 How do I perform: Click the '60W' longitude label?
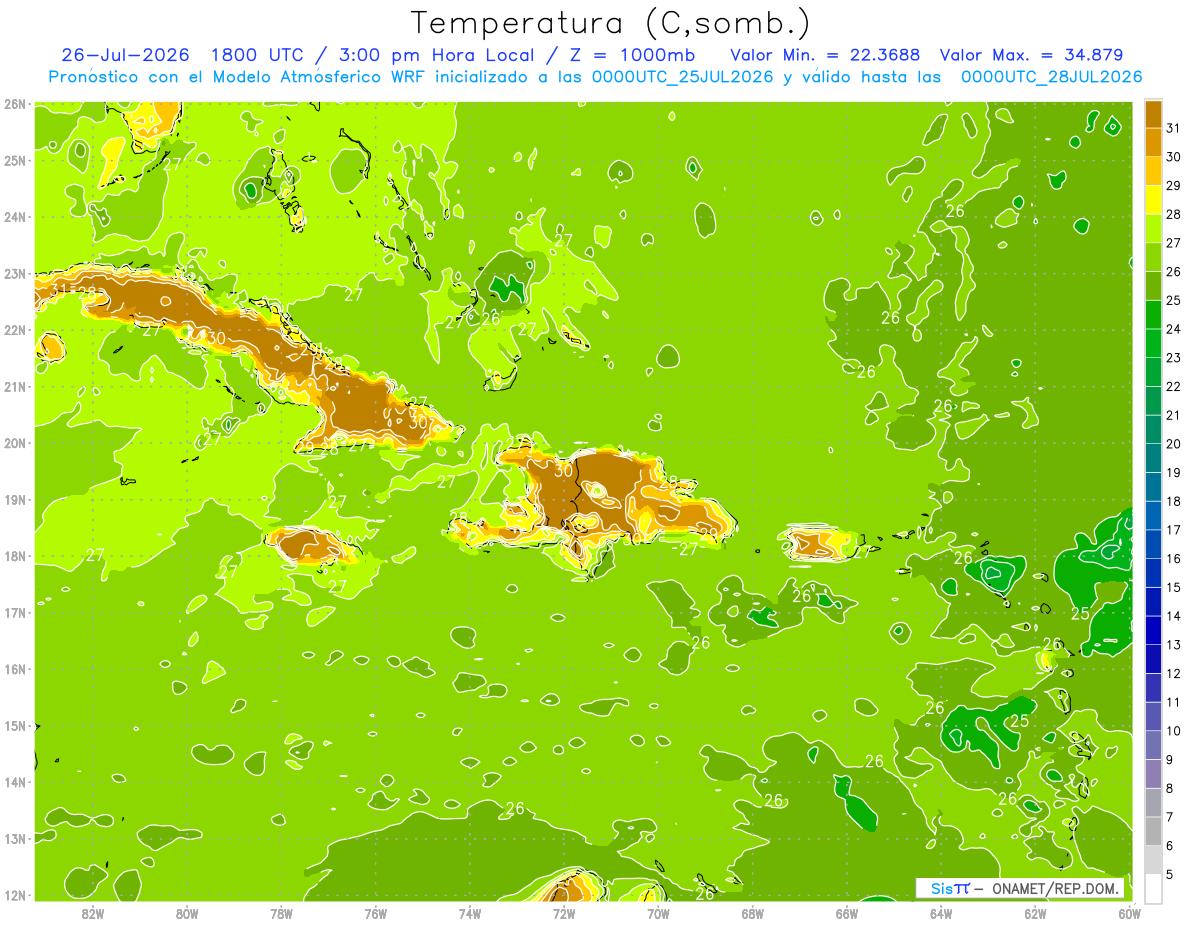(1130, 912)
